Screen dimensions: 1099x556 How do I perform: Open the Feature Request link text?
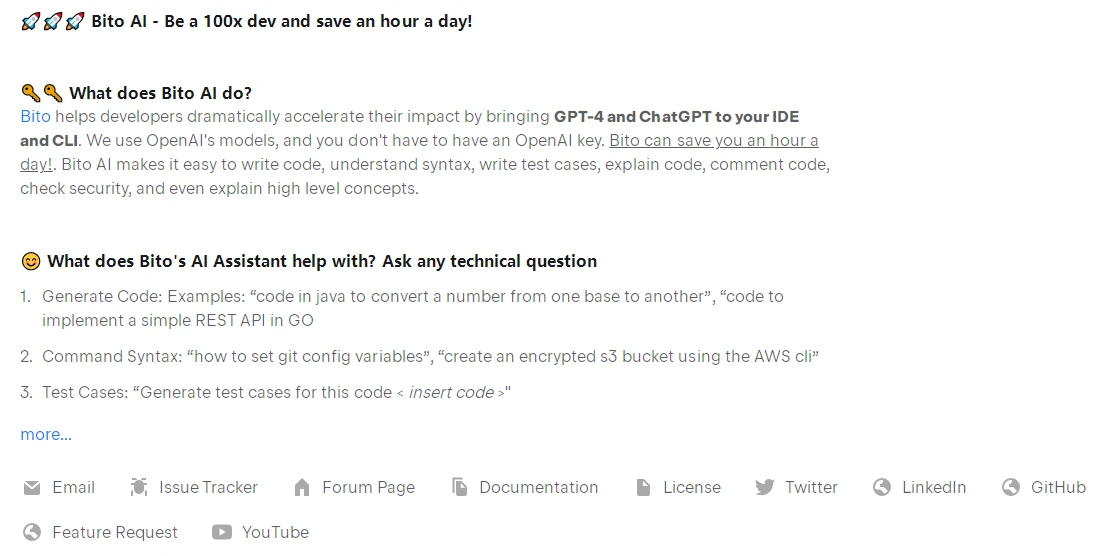click(x=115, y=532)
